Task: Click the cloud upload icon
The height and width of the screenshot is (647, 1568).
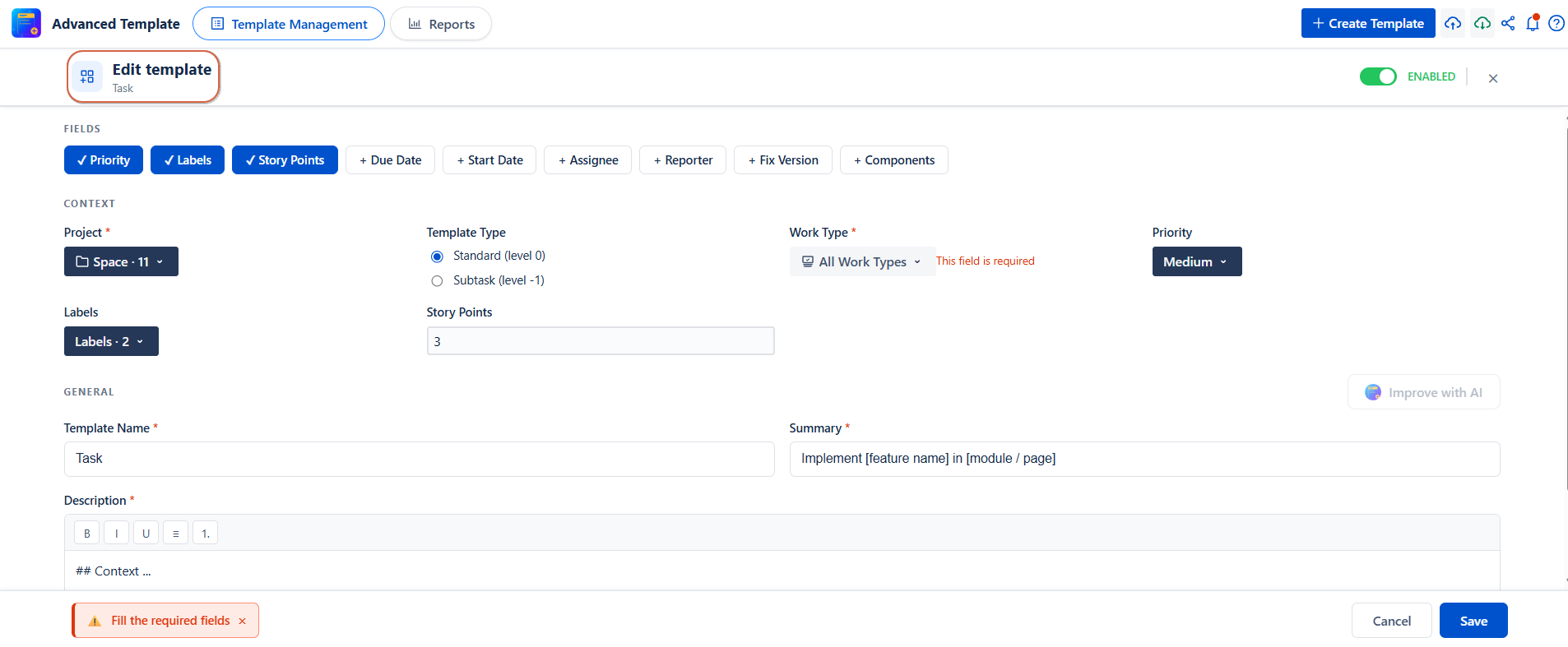Action: click(1453, 23)
